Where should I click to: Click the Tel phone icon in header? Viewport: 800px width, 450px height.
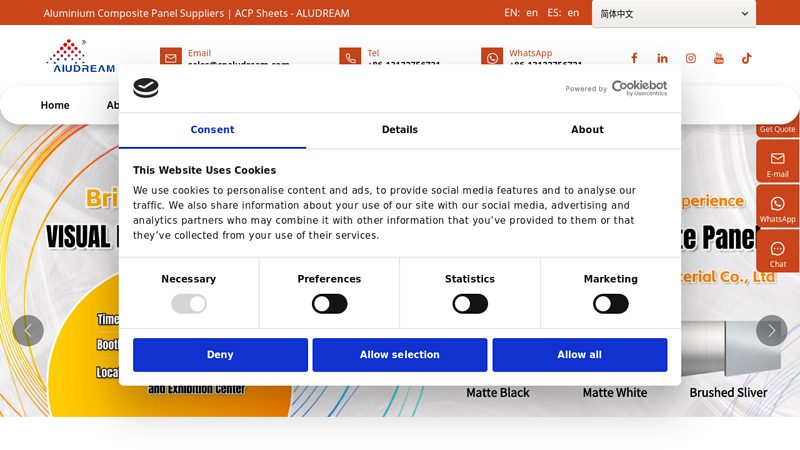(x=350, y=56)
